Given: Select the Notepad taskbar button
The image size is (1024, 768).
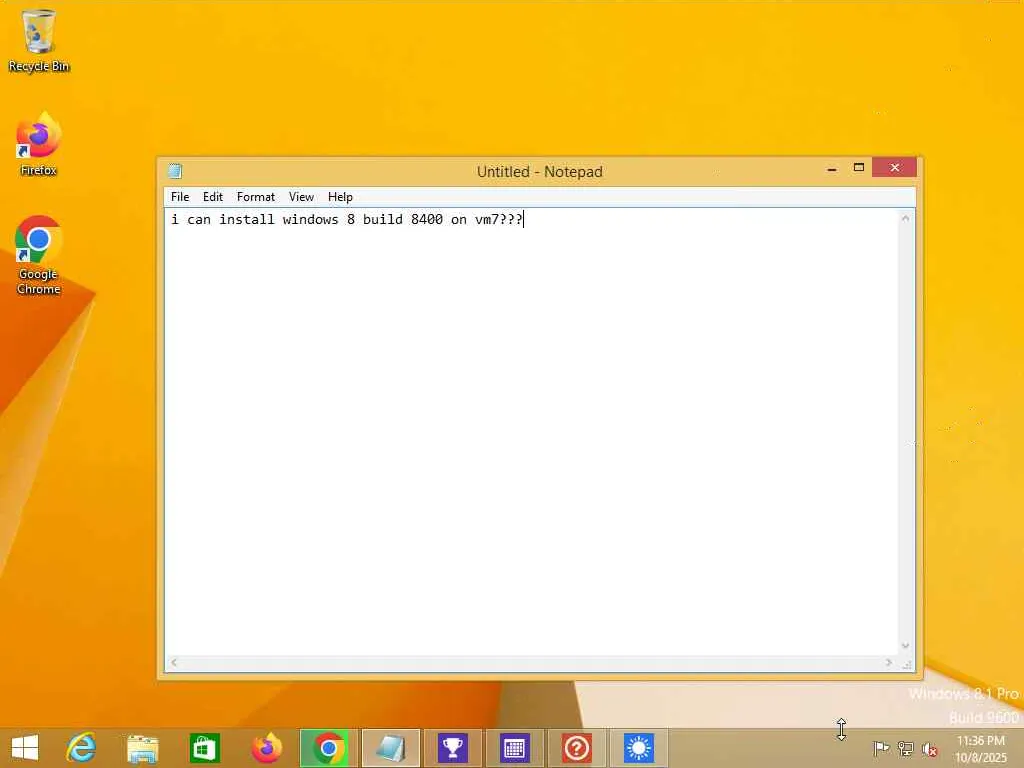Looking at the screenshot, I should pyautogui.click(x=391, y=748).
